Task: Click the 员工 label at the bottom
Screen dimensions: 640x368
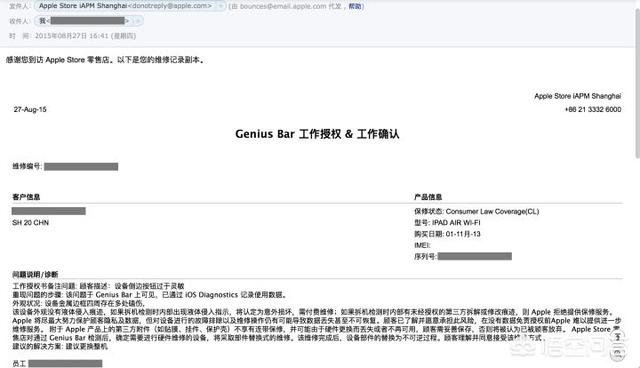Action: [19, 364]
